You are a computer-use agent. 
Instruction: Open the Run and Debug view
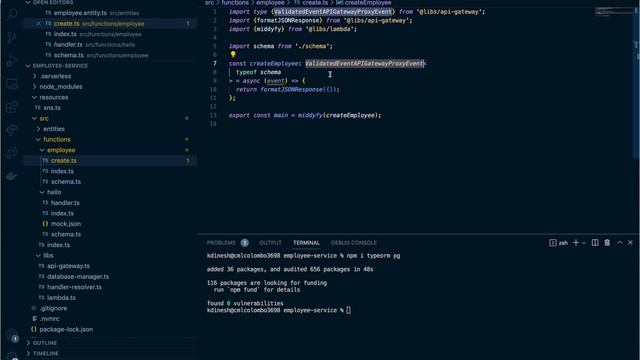[x=12, y=61]
